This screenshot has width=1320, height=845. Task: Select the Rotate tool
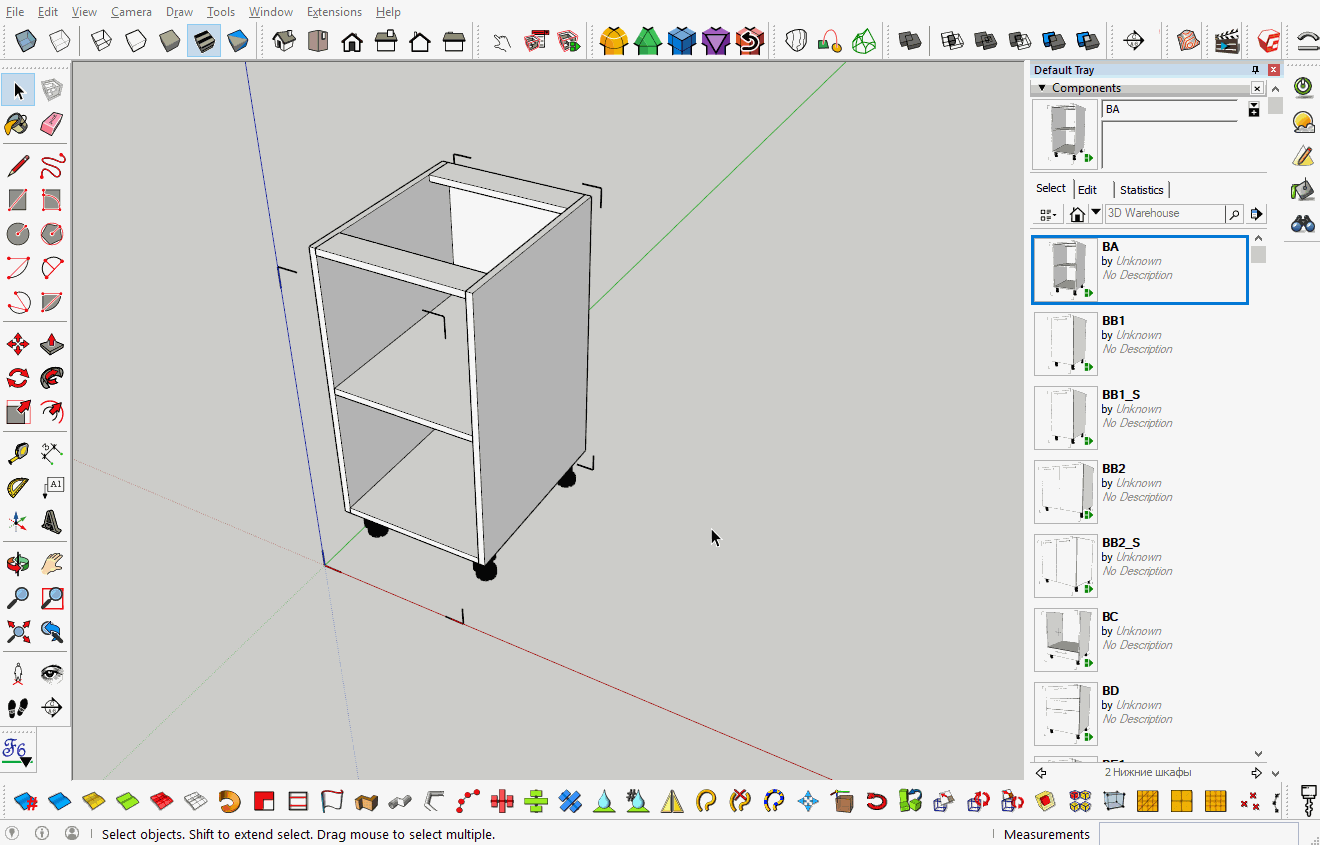(18, 377)
